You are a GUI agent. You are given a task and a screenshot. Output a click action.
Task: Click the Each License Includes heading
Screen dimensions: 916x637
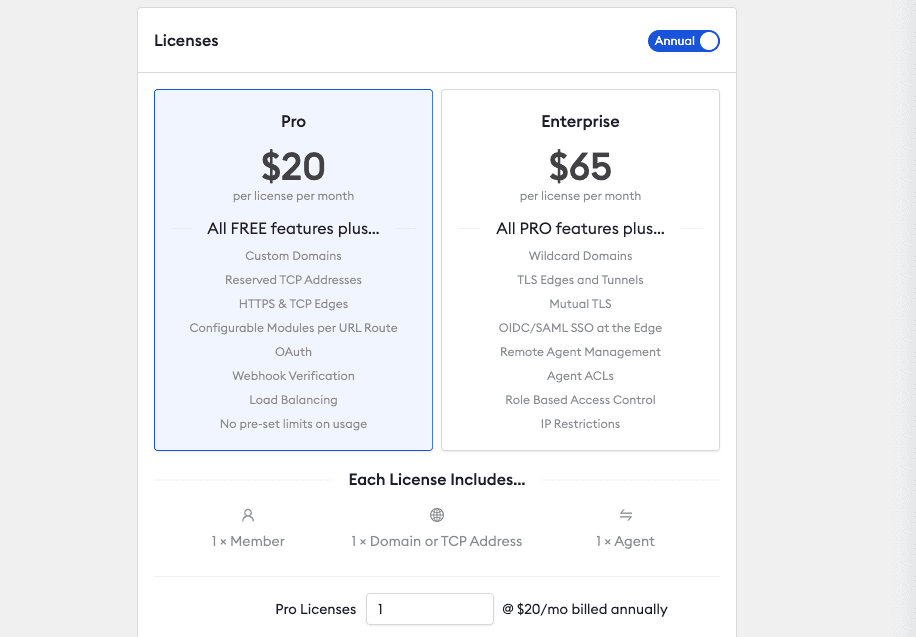(437, 480)
